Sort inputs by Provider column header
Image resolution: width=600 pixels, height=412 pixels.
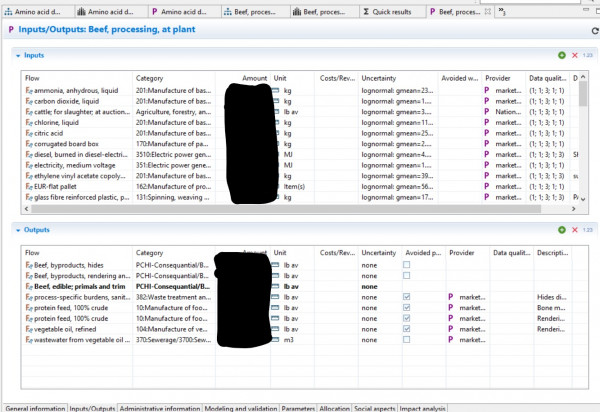point(504,78)
